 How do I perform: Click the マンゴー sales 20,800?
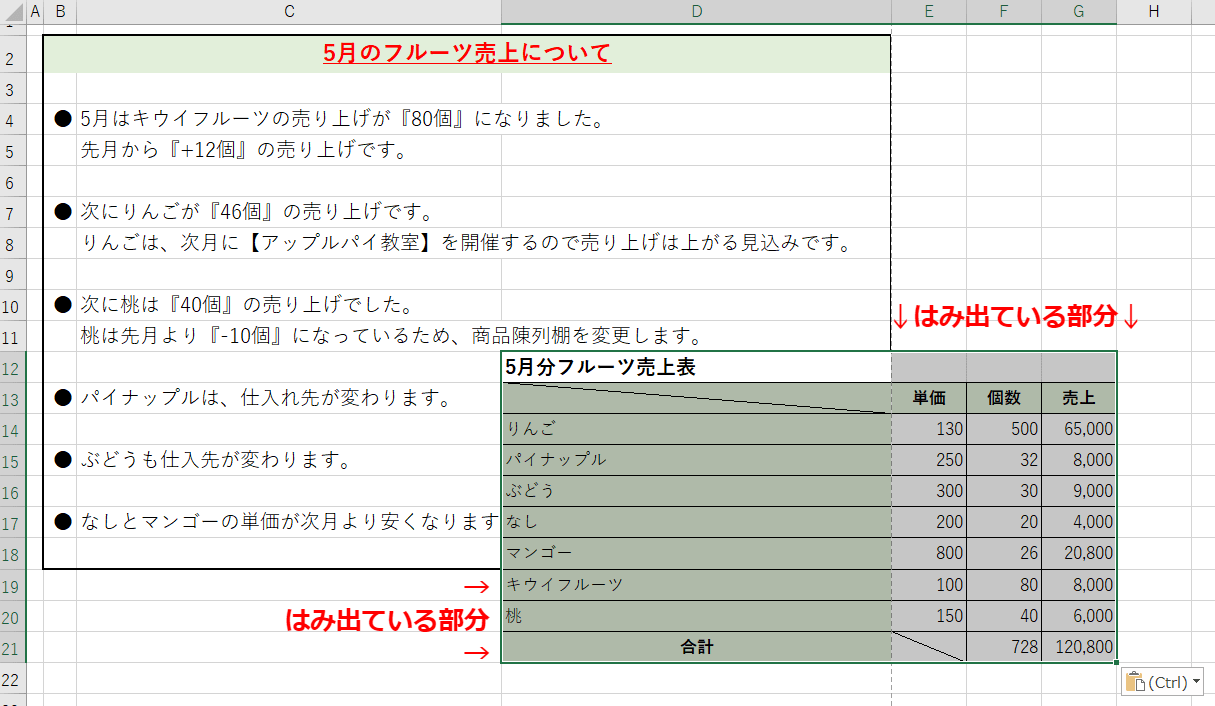(x=1079, y=553)
